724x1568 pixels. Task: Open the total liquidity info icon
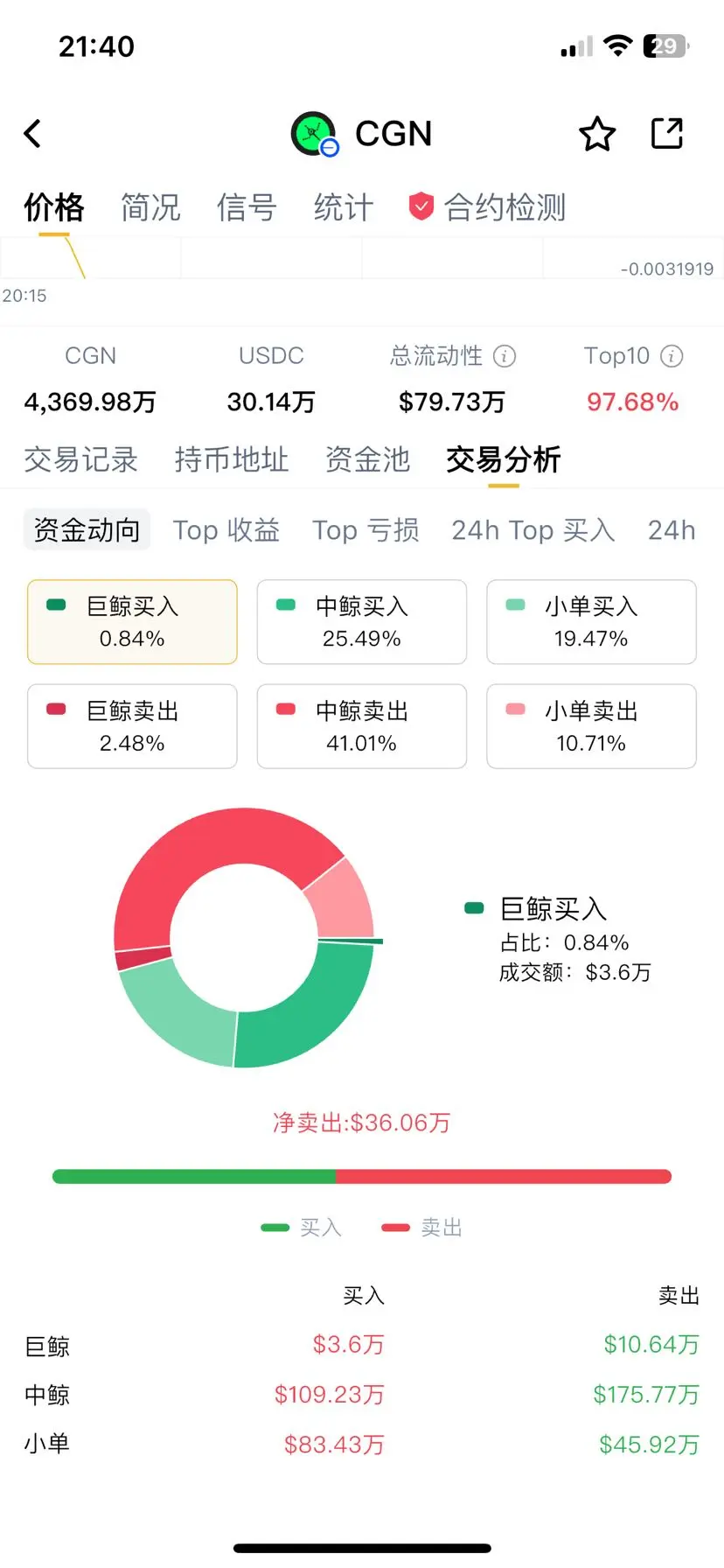(505, 356)
